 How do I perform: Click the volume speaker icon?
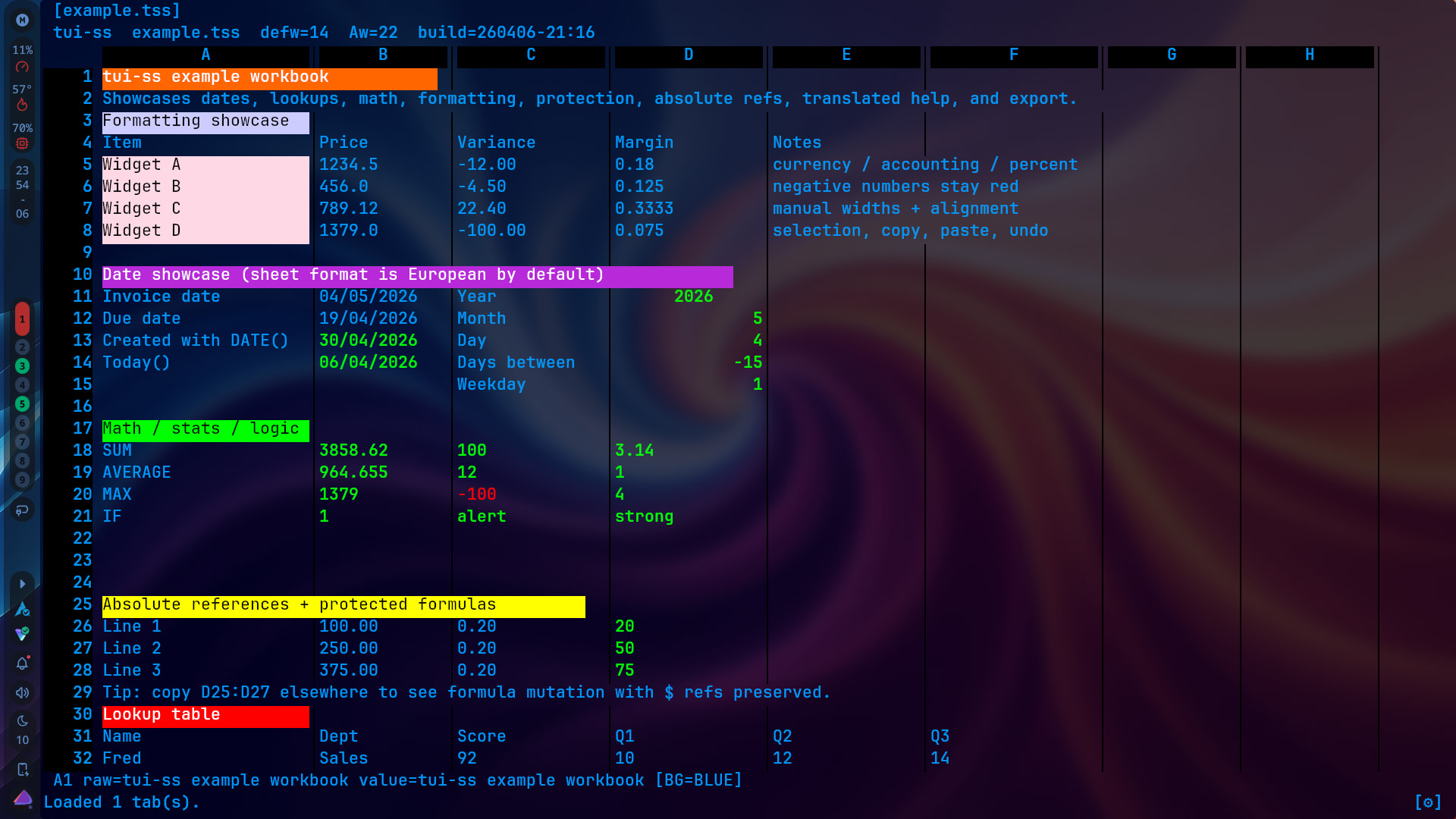(x=22, y=692)
